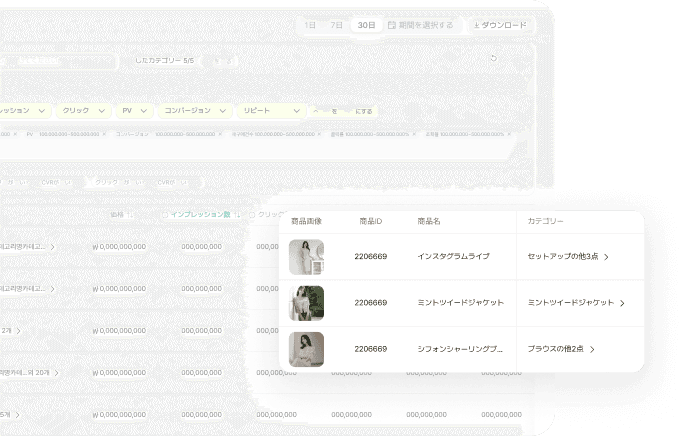Image resolution: width=681 pixels, height=436 pixels.
Task: Click the インプレッション数 sort arrows
Action: (237, 215)
